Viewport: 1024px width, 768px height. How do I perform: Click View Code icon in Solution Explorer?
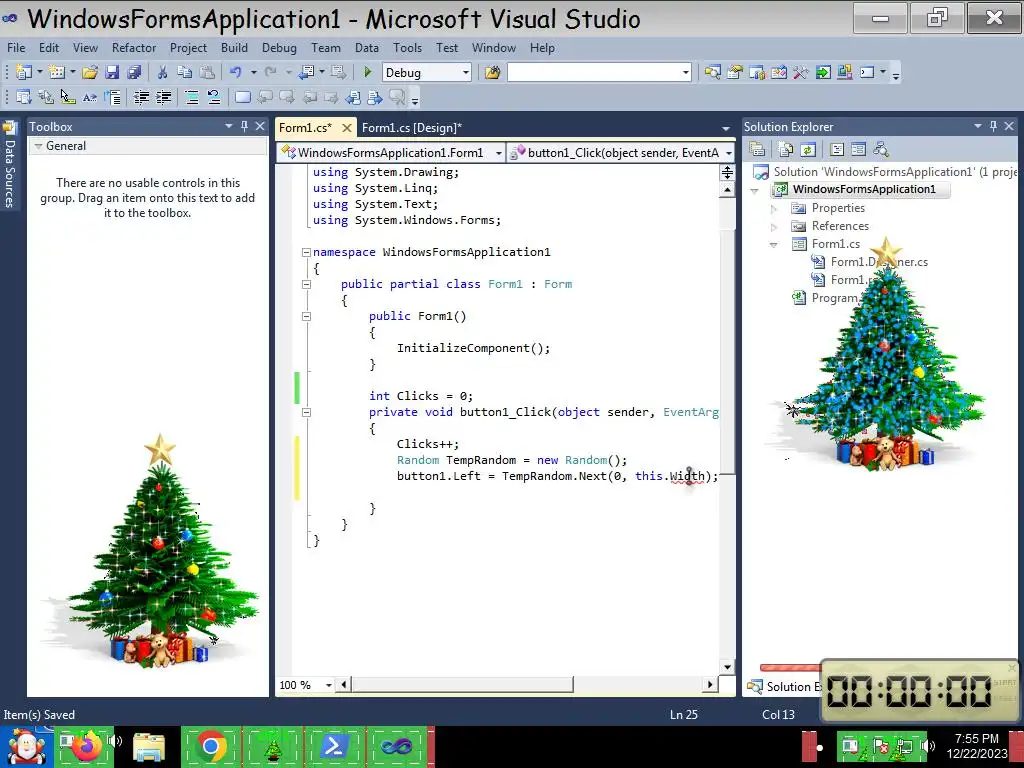coord(837,150)
